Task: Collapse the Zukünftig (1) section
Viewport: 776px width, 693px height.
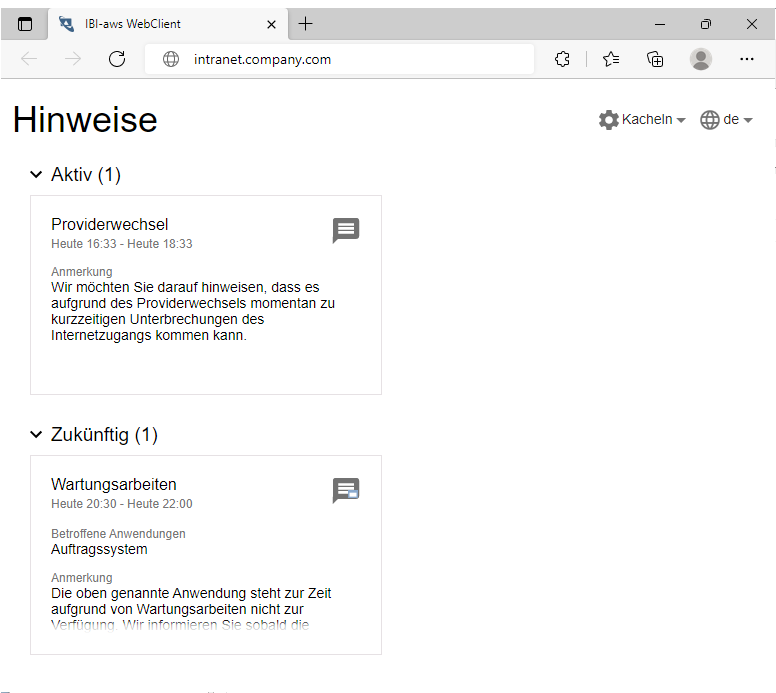Action: click(x=37, y=435)
